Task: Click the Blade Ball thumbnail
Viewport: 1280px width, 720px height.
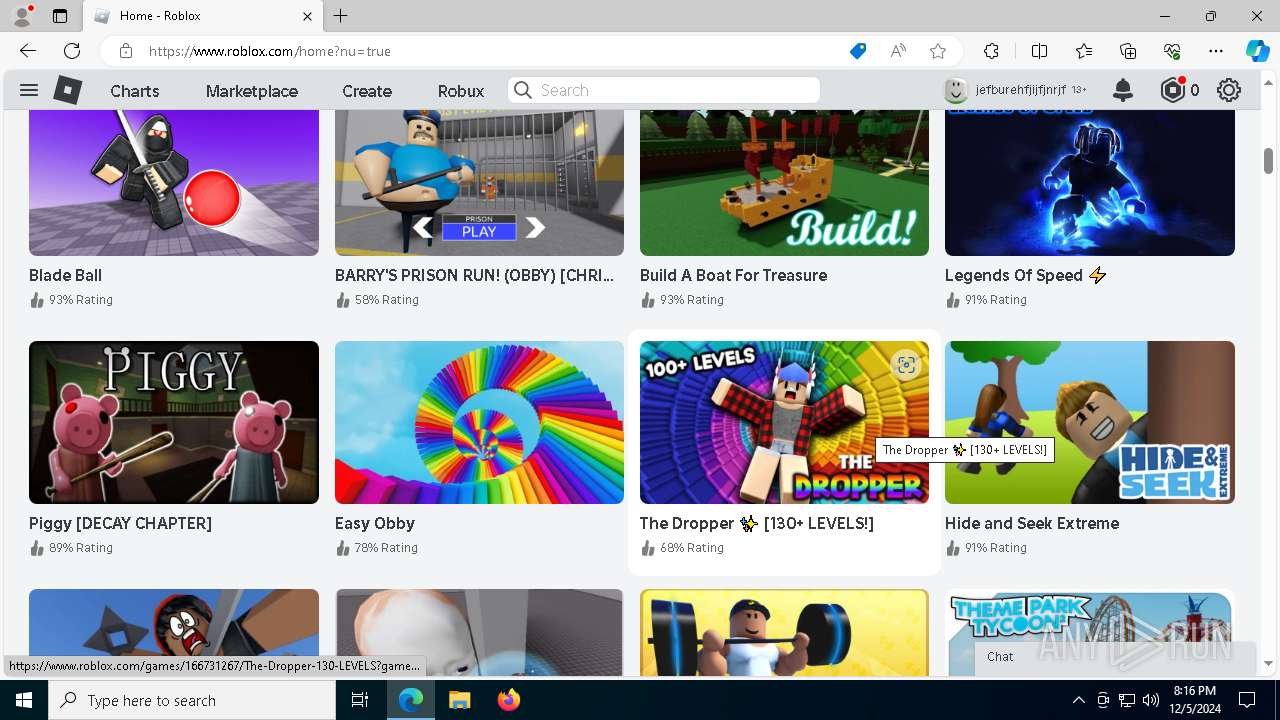Action: pos(174,183)
